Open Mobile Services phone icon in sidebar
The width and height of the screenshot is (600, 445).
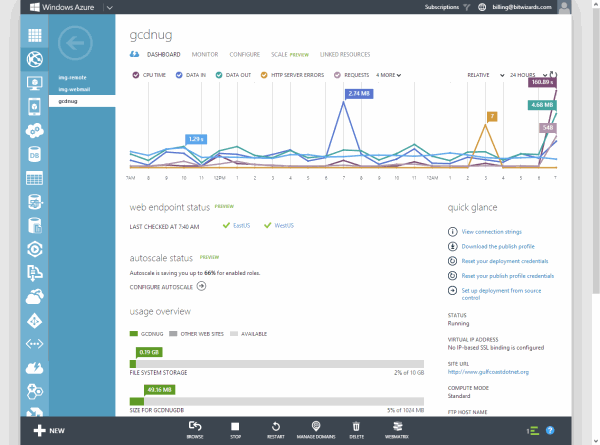[x=34, y=107]
